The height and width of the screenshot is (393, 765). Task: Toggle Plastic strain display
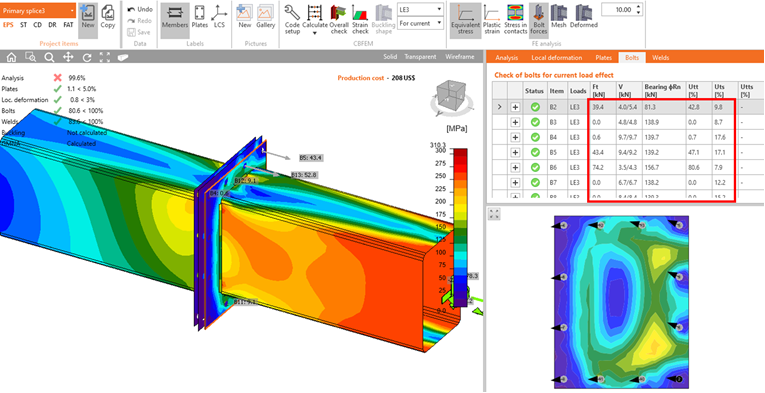492,20
